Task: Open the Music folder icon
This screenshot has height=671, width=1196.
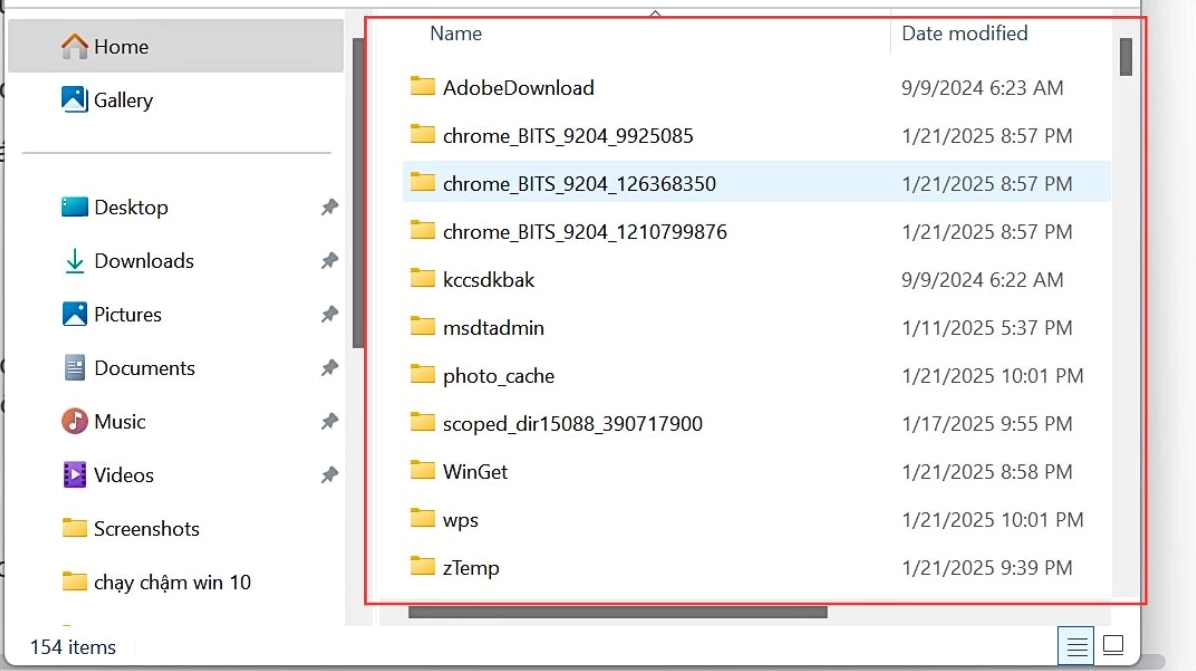Action: coord(74,422)
